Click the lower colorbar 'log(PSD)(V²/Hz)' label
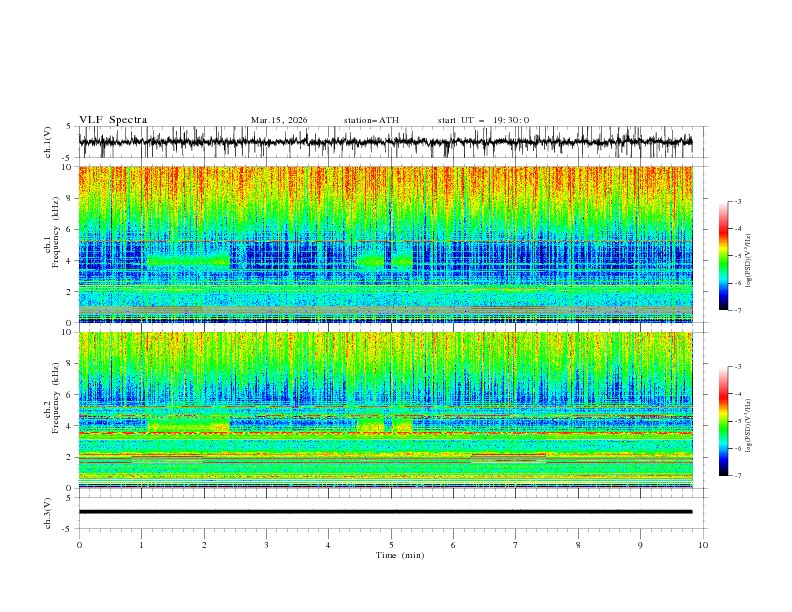 (749, 425)
